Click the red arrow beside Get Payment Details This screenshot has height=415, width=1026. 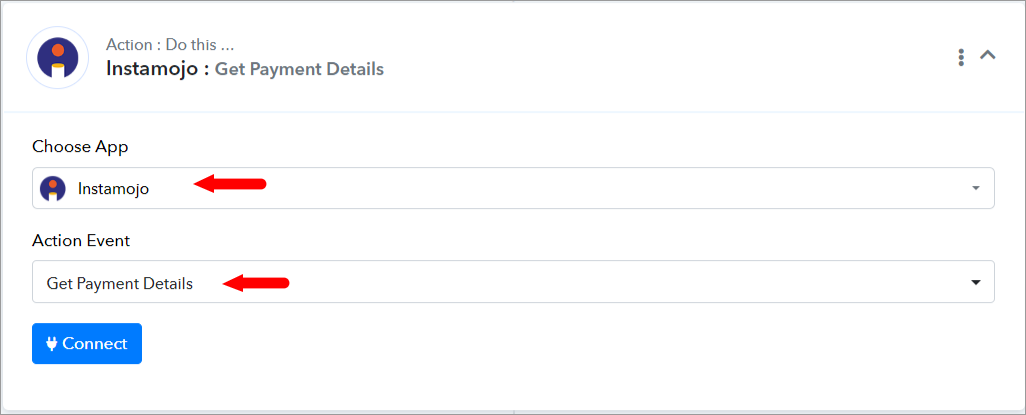pos(256,283)
